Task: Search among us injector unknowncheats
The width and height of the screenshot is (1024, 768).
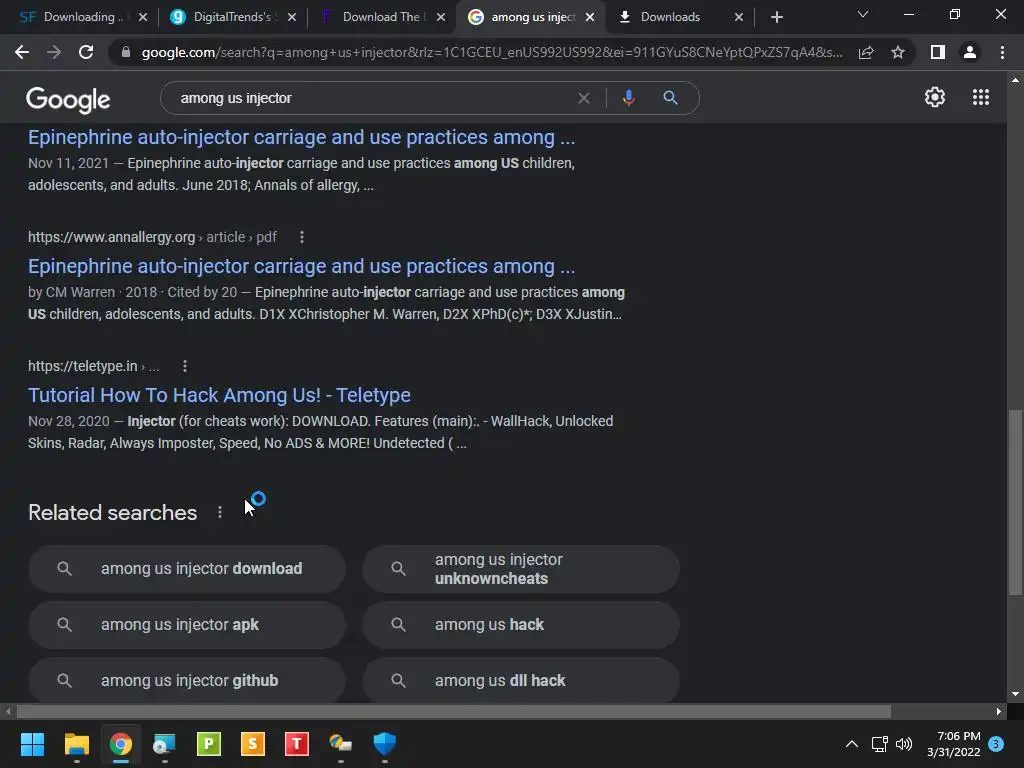Action: coord(520,569)
